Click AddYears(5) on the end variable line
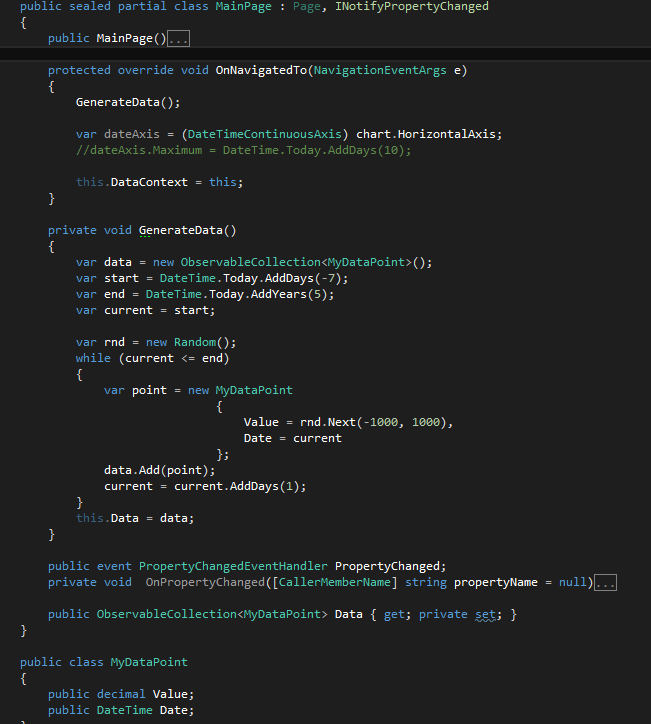 point(289,294)
